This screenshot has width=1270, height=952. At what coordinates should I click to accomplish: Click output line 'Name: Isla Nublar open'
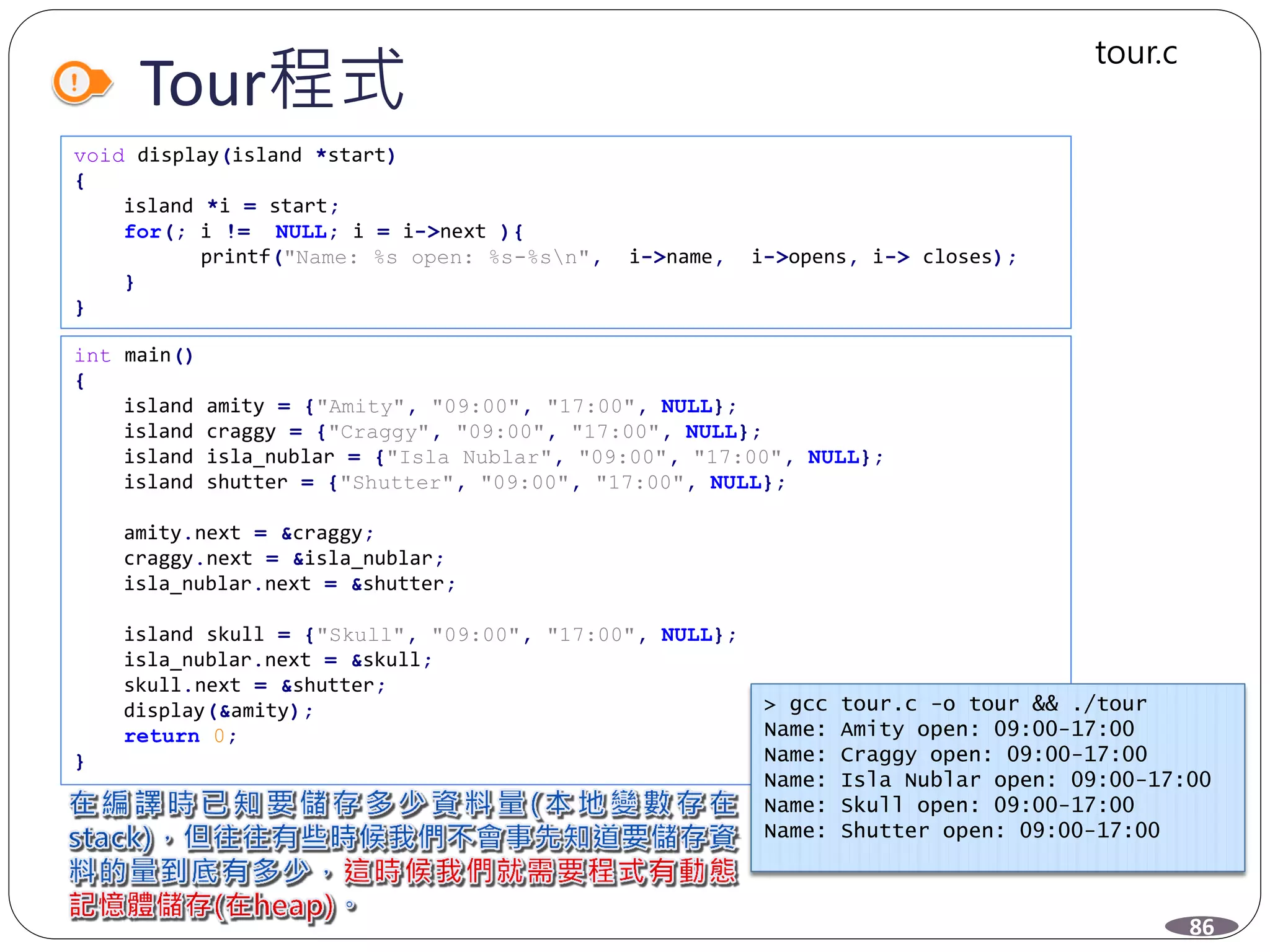pos(987,780)
